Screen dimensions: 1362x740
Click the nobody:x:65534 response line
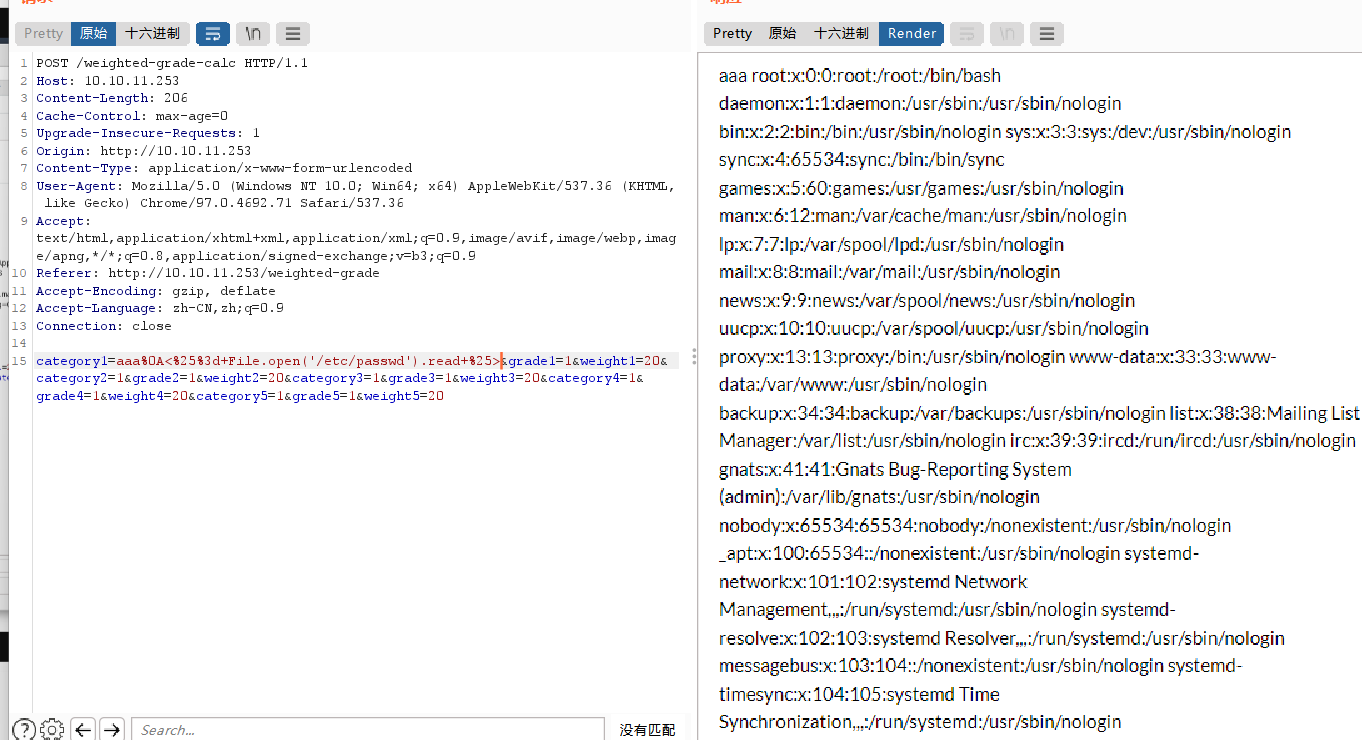coord(975,525)
